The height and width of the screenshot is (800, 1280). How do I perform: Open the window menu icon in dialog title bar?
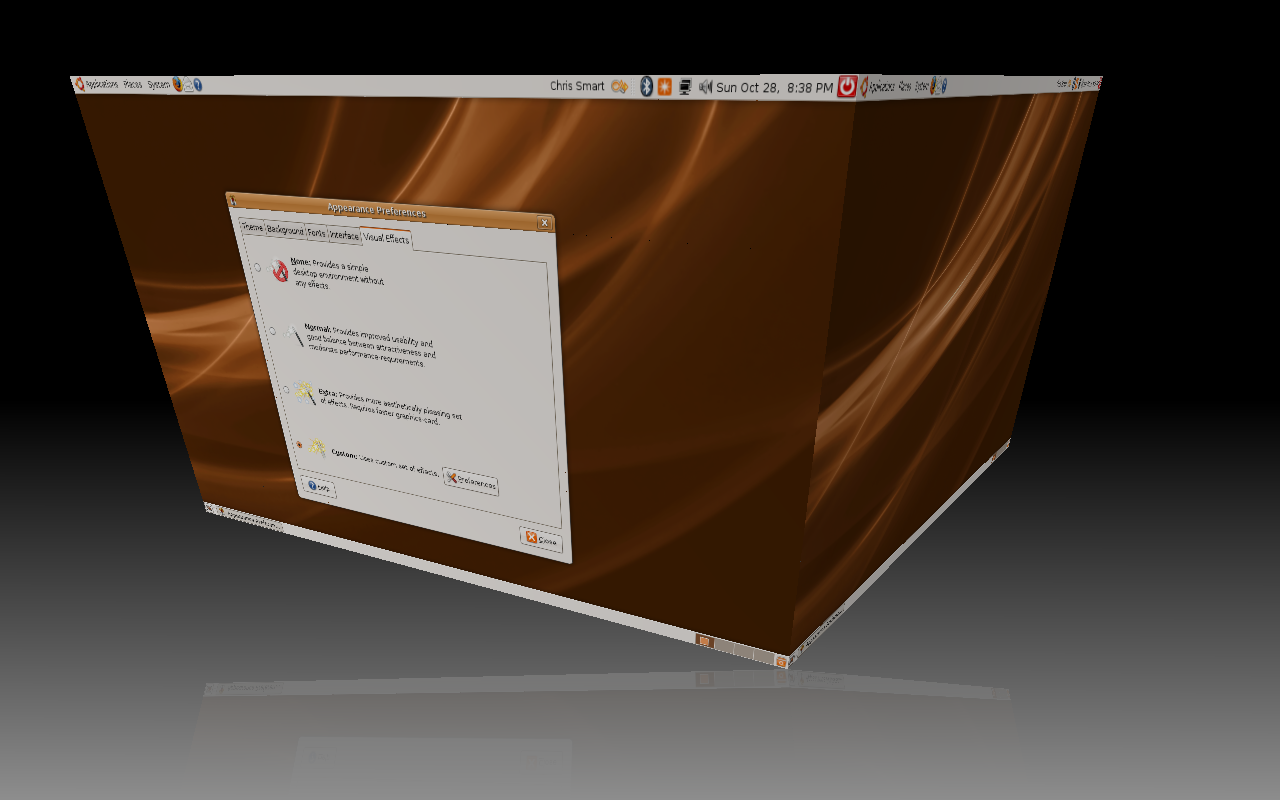[x=232, y=198]
